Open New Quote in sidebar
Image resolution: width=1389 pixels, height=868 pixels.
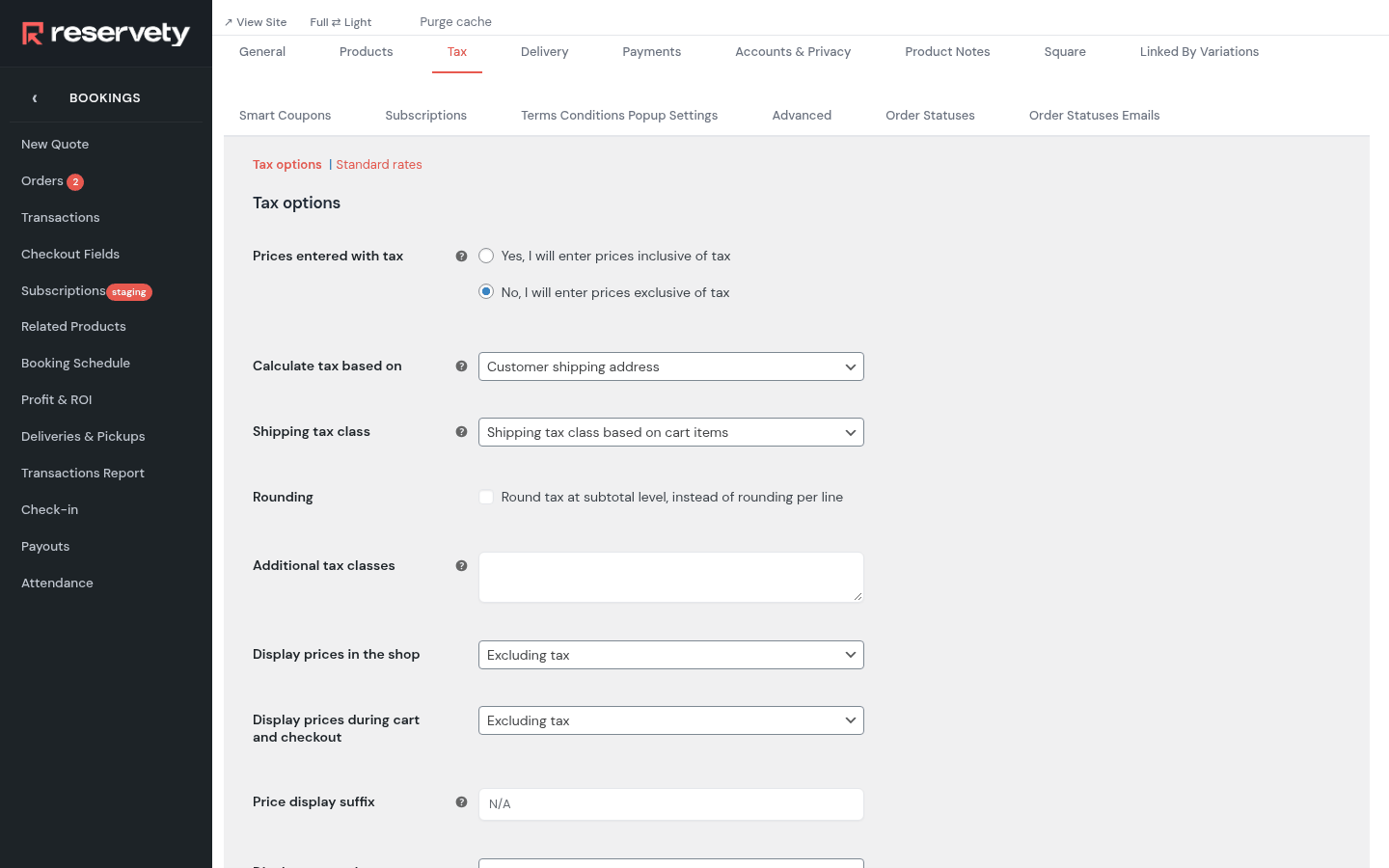[55, 145]
